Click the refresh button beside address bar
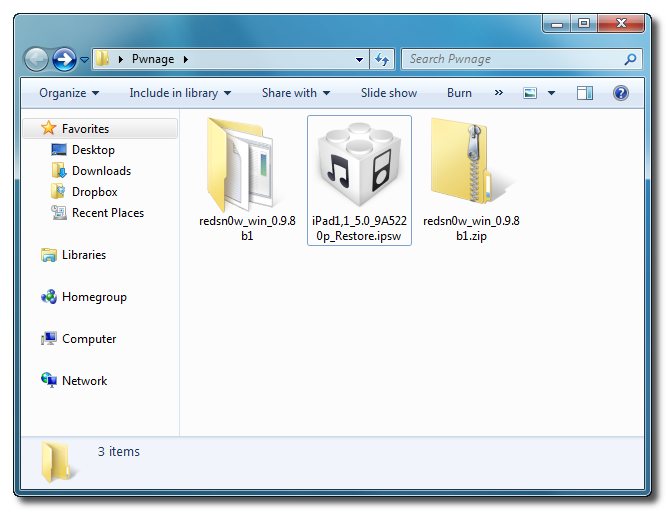This screenshot has width=666, height=511. 383,60
